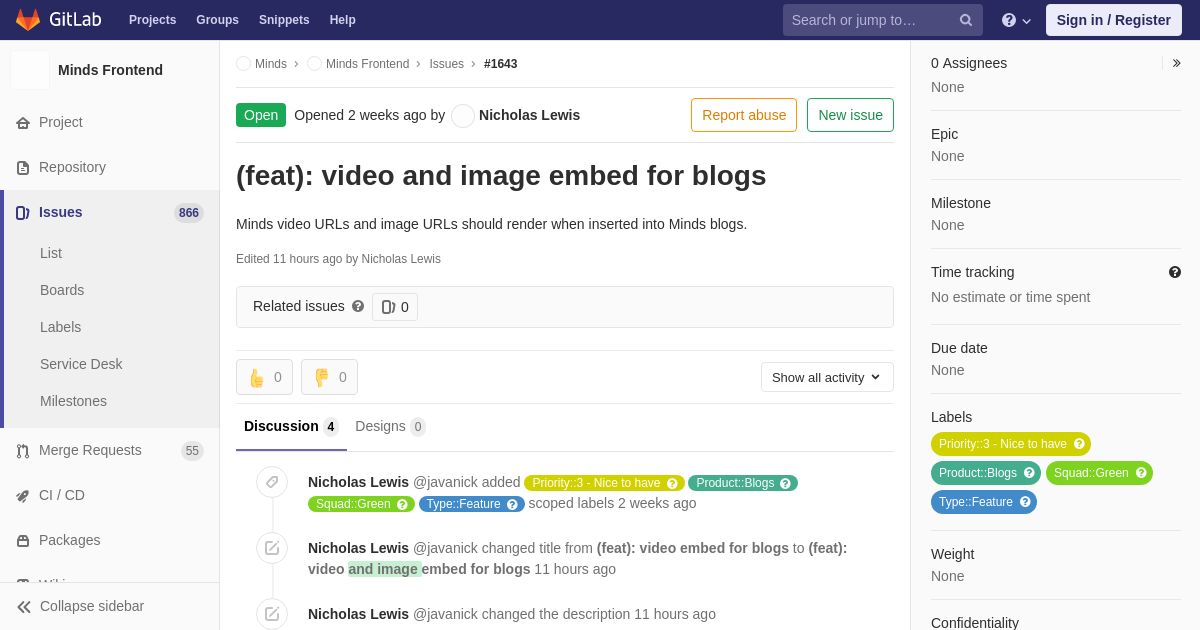This screenshot has width=1200, height=630.
Task: Click the label event timeline icon
Action: tap(272, 482)
